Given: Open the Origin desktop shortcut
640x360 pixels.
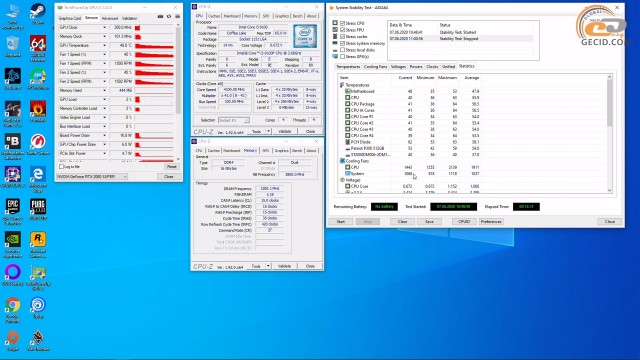Looking at the screenshot, I should (x=13, y=339).
